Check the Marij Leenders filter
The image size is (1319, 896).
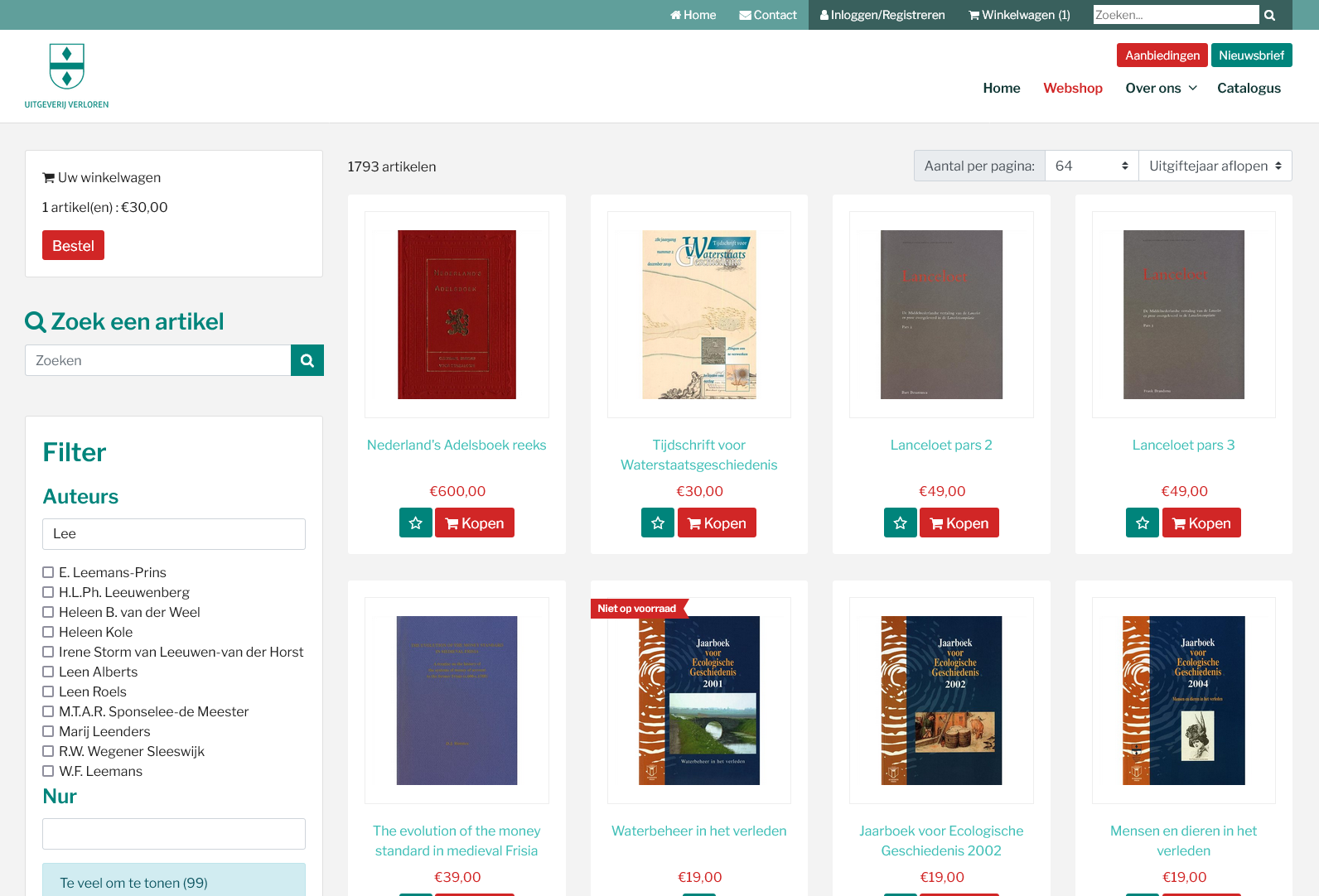click(x=48, y=731)
